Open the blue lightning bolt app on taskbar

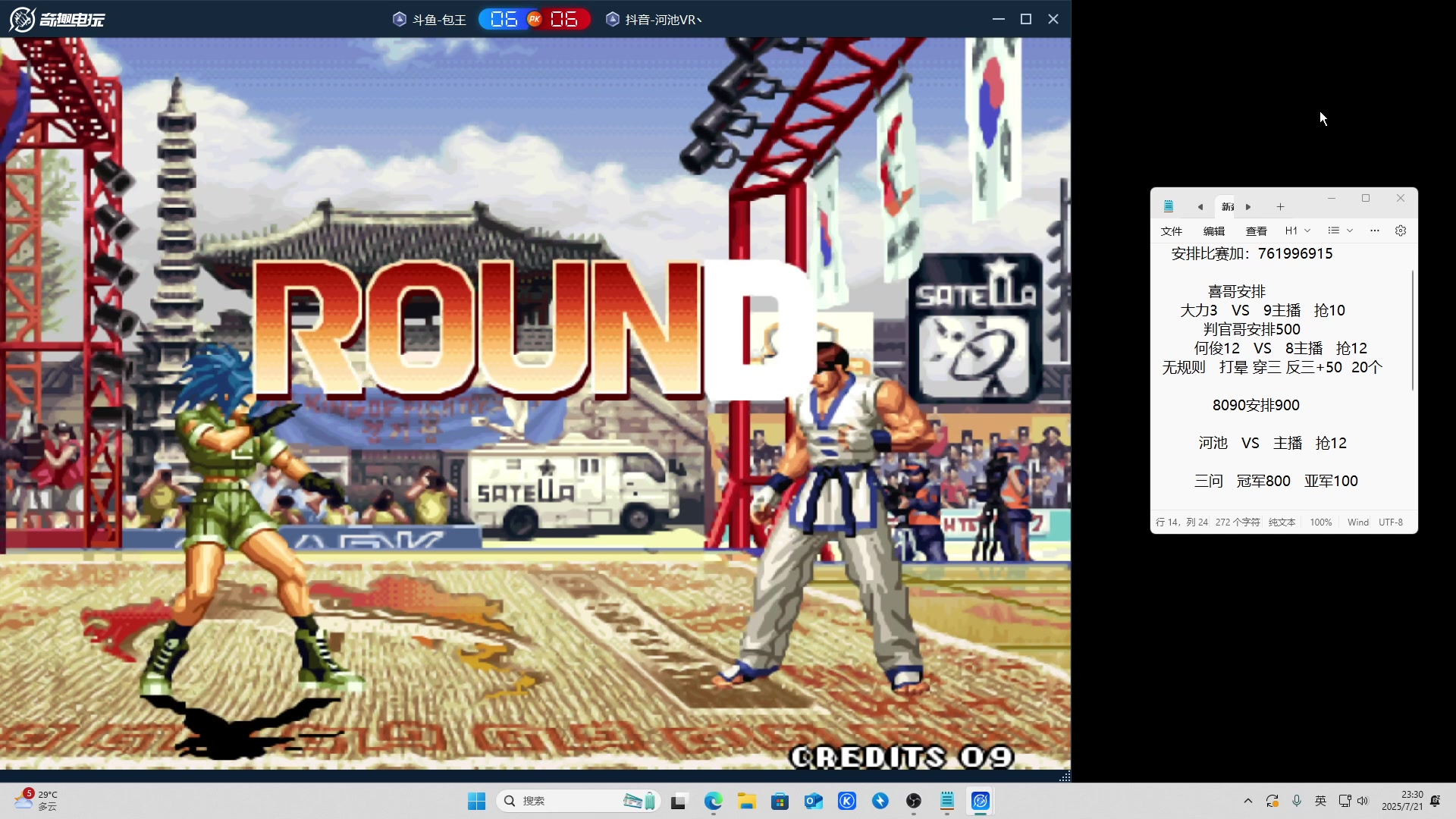[880, 801]
